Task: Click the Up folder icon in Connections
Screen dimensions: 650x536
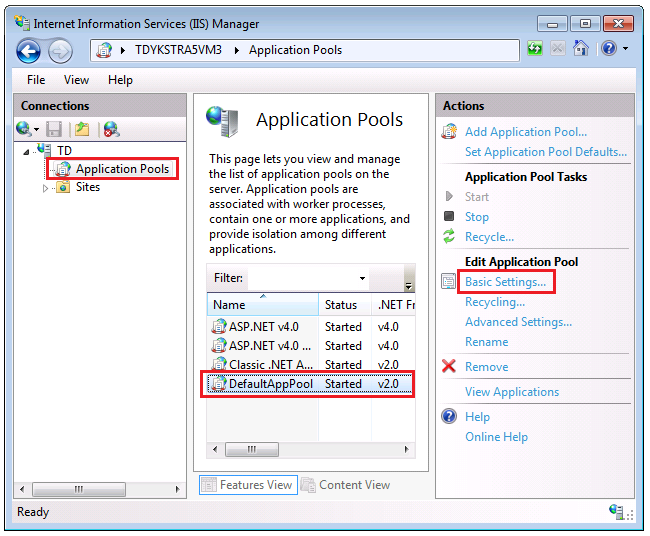Action: (82, 128)
